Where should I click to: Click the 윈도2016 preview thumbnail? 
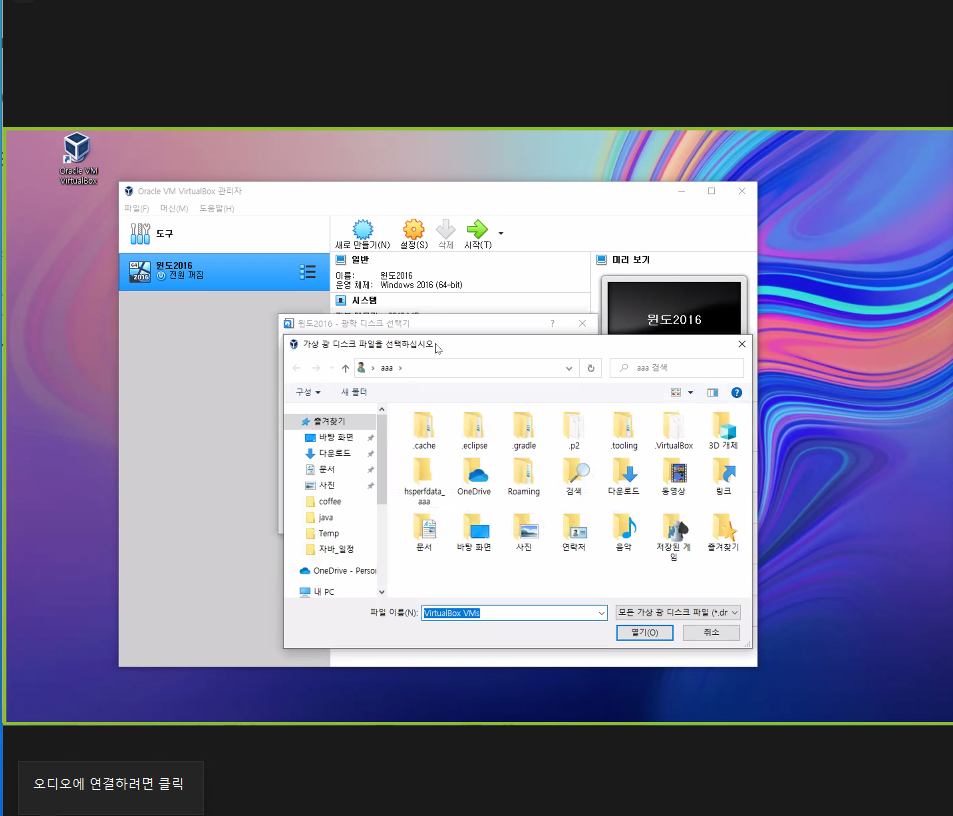pyautogui.click(x=674, y=307)
